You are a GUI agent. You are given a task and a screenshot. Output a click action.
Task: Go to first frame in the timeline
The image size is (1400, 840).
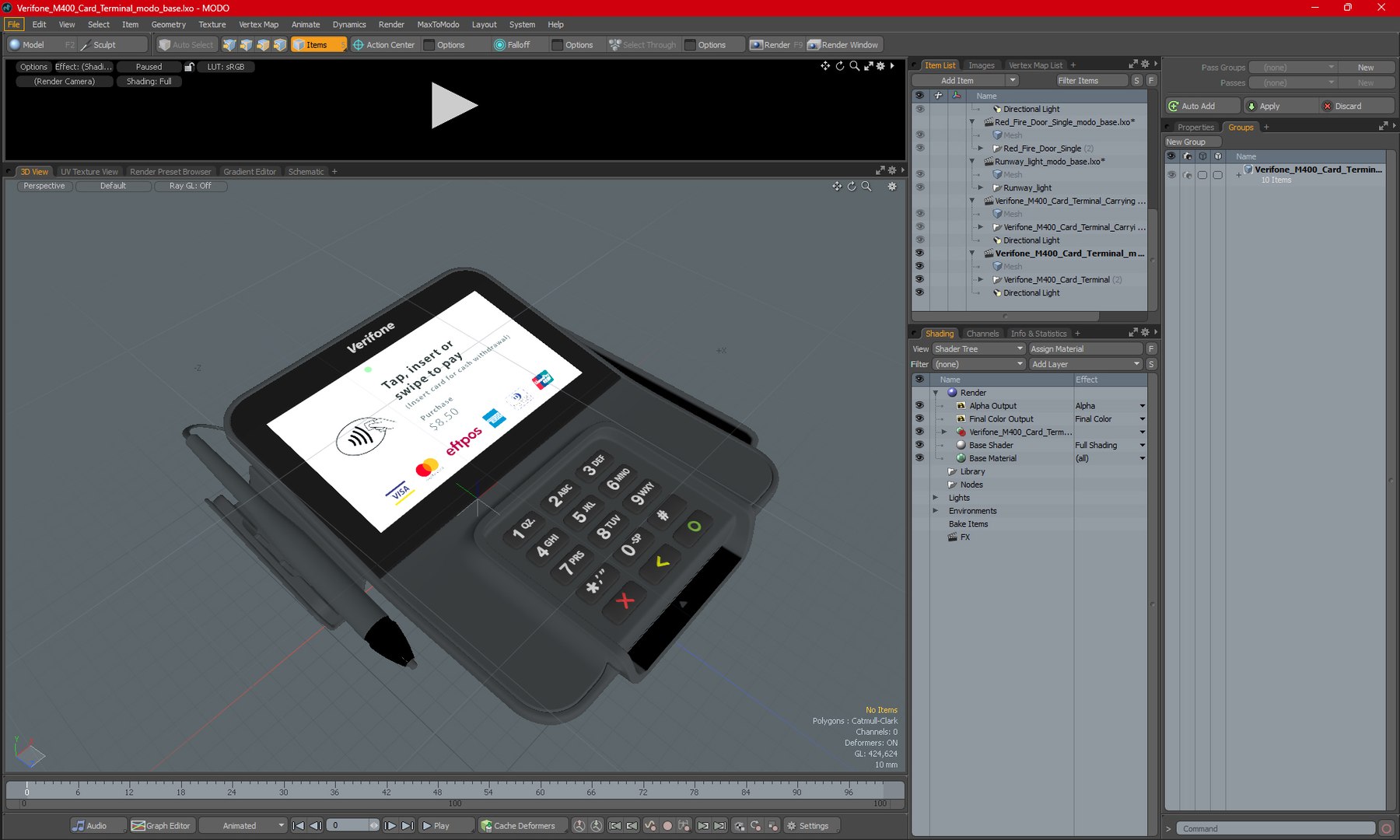pyautogui.click(x=298, y=825)
